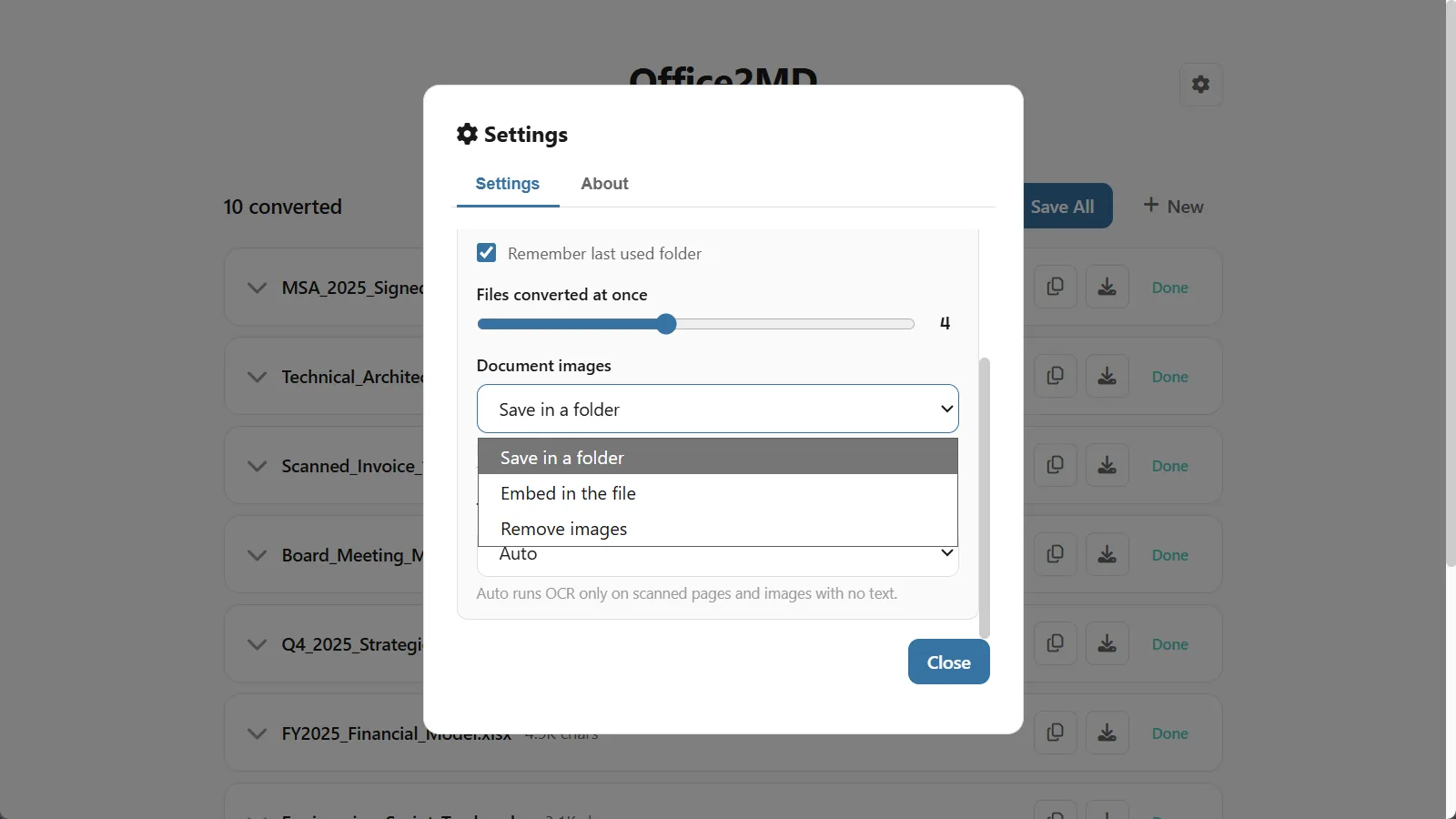Download the Technical_Archite row file

(1107, 377)
